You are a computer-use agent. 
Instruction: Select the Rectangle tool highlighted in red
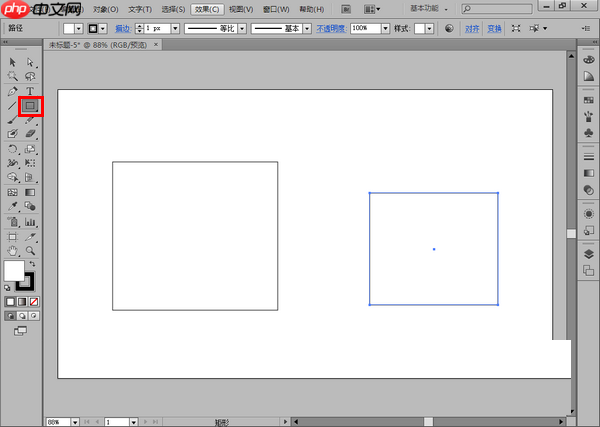[30, 105]
